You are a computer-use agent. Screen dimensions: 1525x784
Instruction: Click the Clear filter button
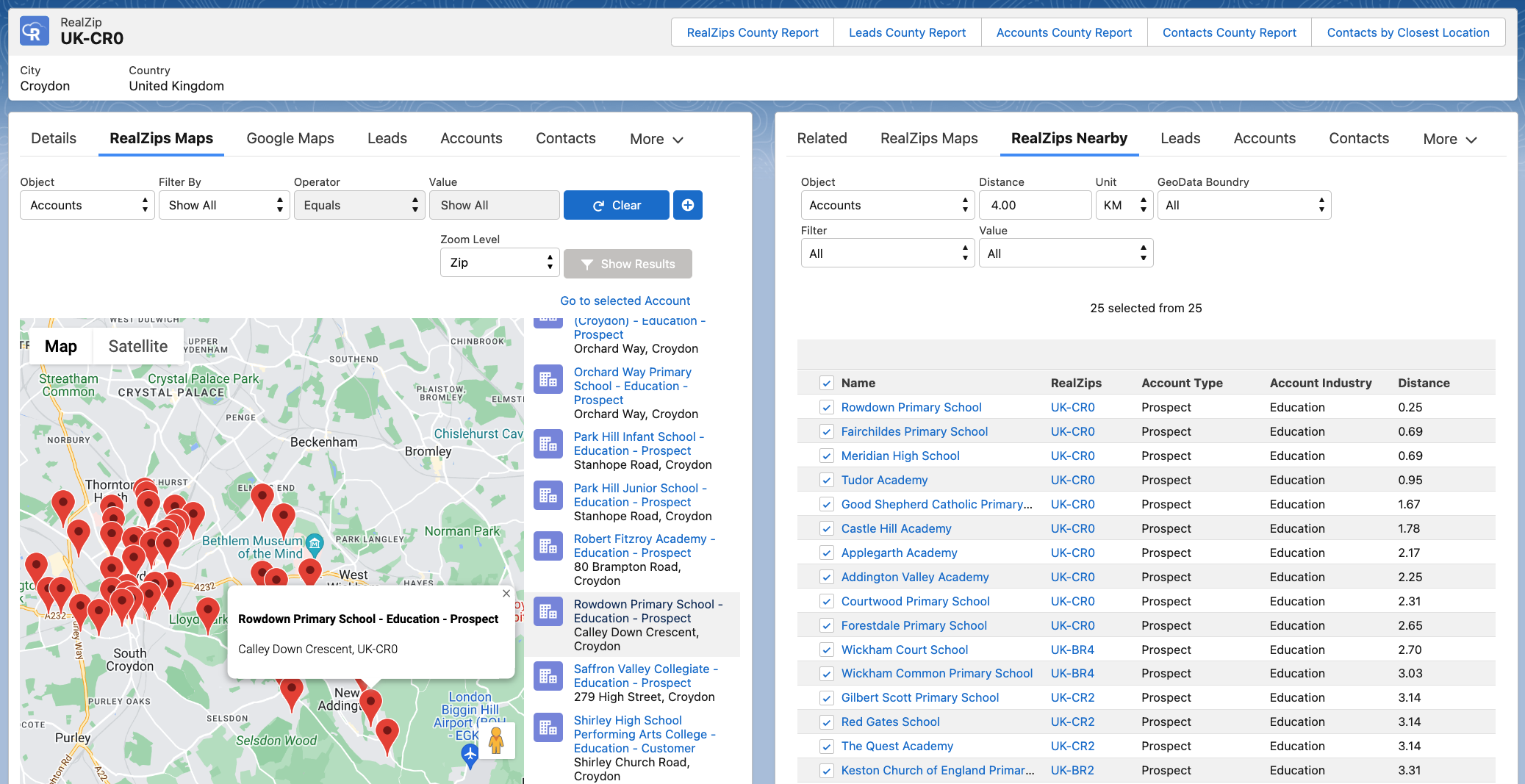pyautogui.click(x=616, y=205)
